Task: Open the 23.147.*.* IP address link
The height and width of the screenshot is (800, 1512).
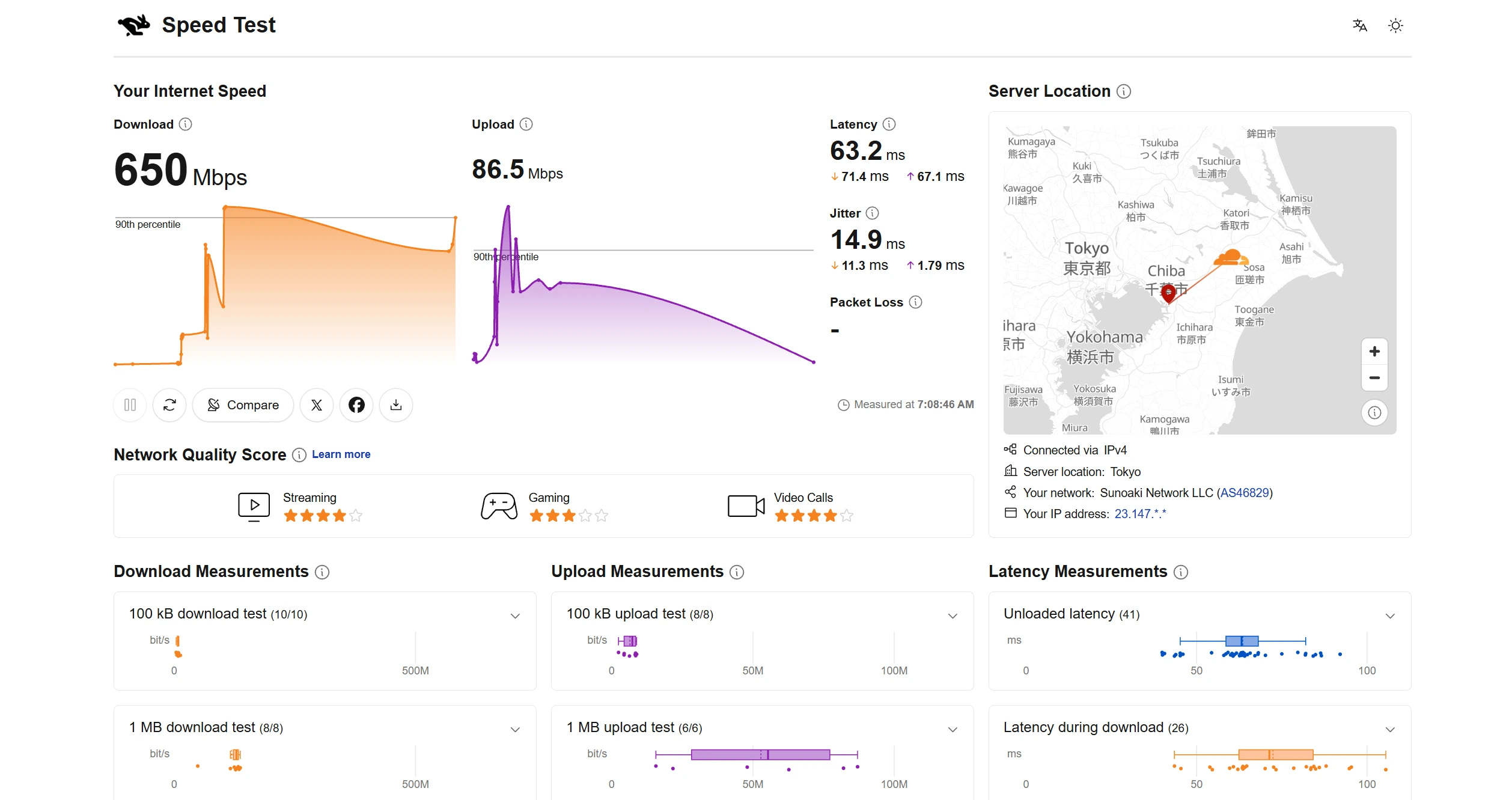Action: click(x=1140, y=514)
